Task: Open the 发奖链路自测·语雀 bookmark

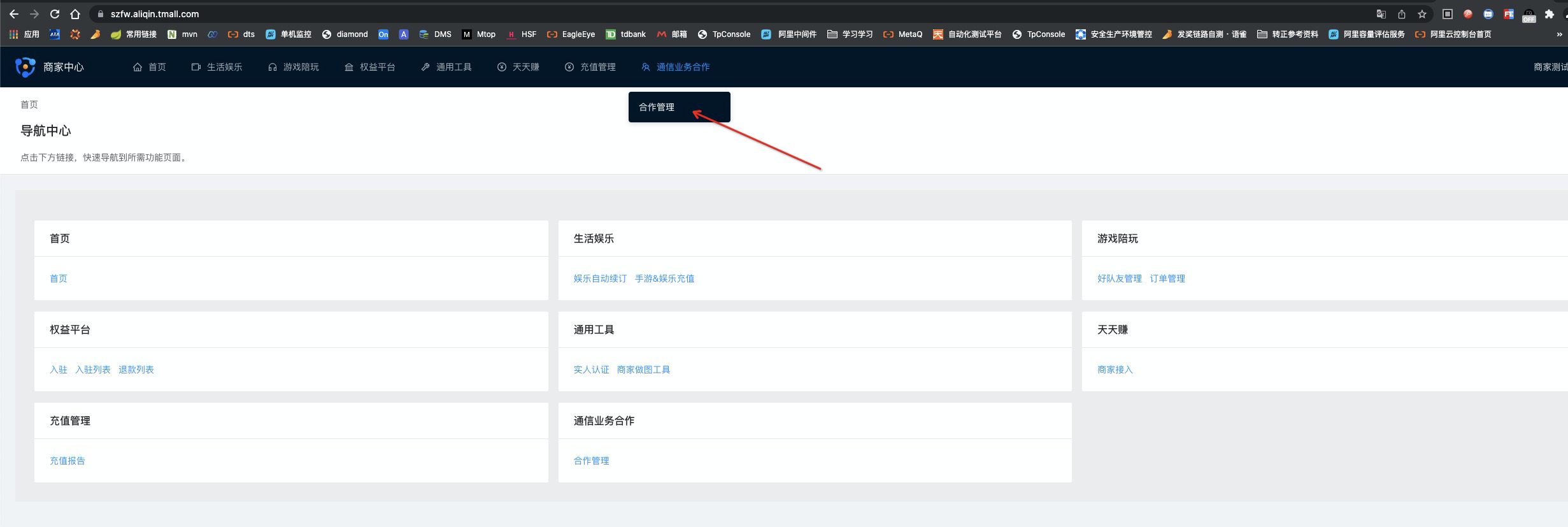Action: point(1204,34)
